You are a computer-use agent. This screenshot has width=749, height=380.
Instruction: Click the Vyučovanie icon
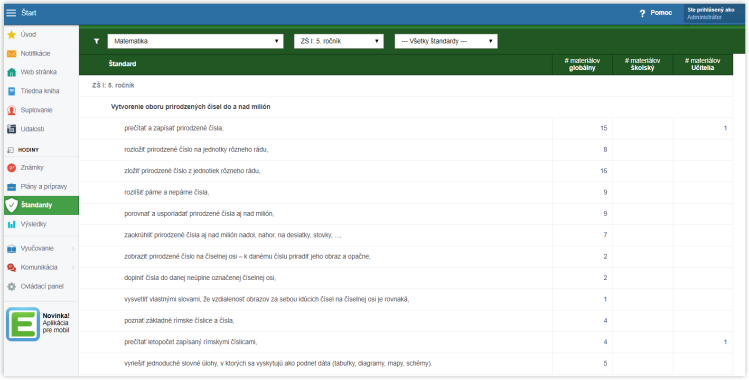coord(11,249)
